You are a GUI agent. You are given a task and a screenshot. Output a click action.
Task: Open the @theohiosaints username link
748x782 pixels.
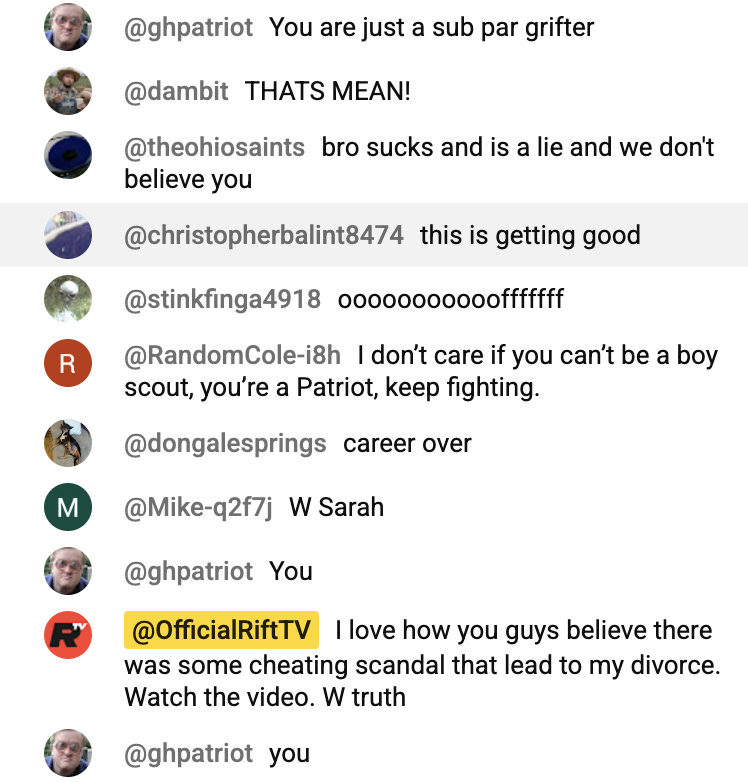click(214, 148)
